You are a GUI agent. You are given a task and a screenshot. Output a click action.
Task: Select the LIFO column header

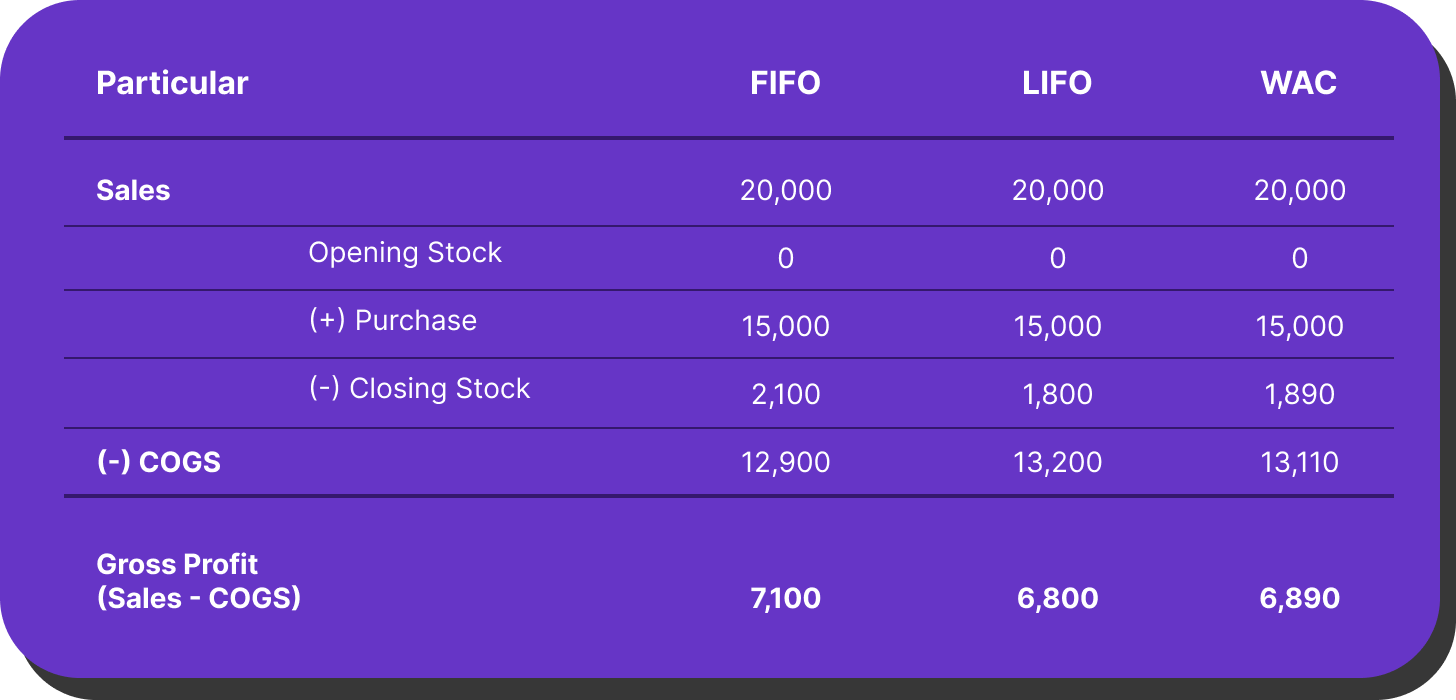point(1057,83)
